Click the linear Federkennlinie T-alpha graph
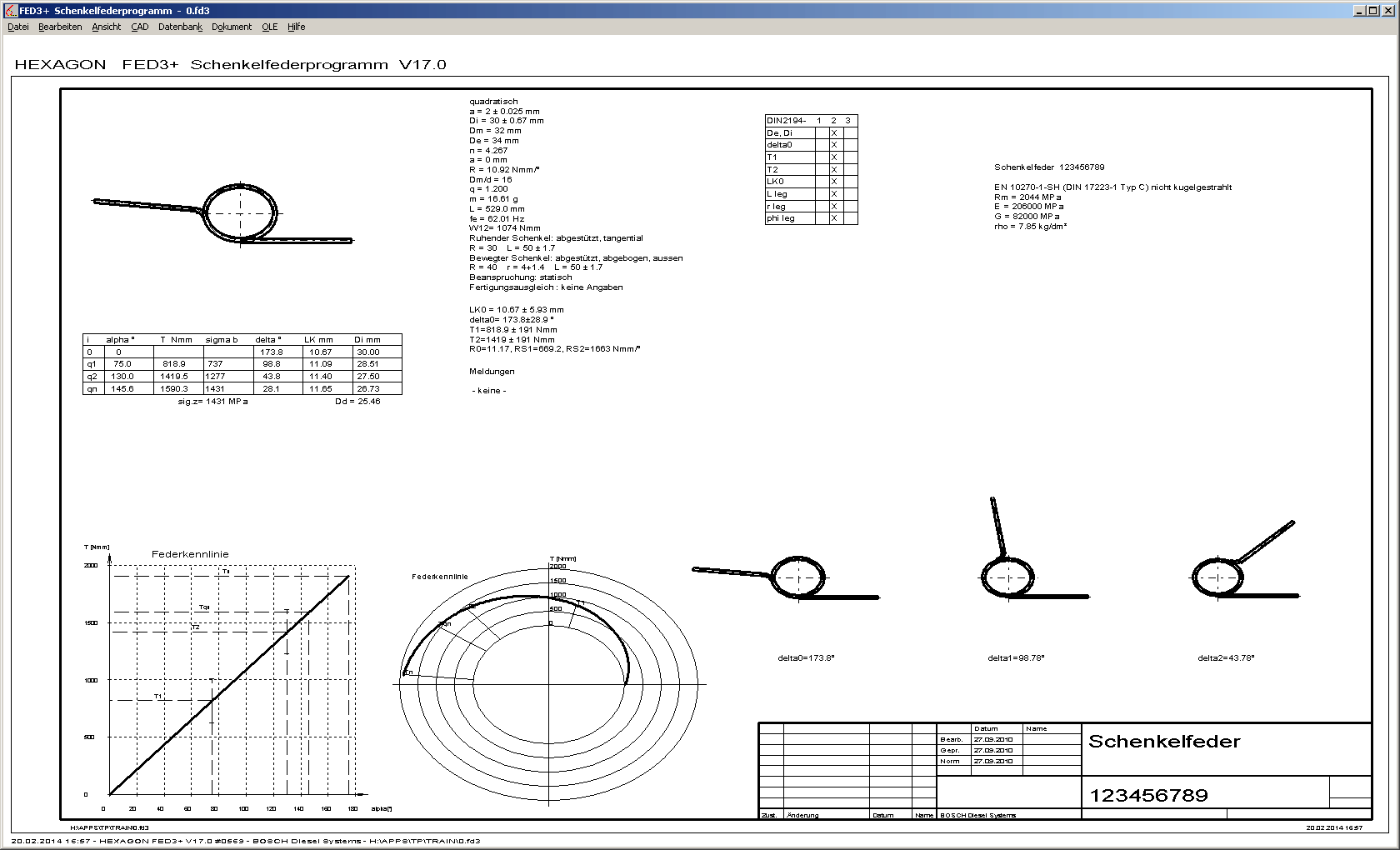The height and width of the screenshot is (850, 1400). tap(229, 683)
